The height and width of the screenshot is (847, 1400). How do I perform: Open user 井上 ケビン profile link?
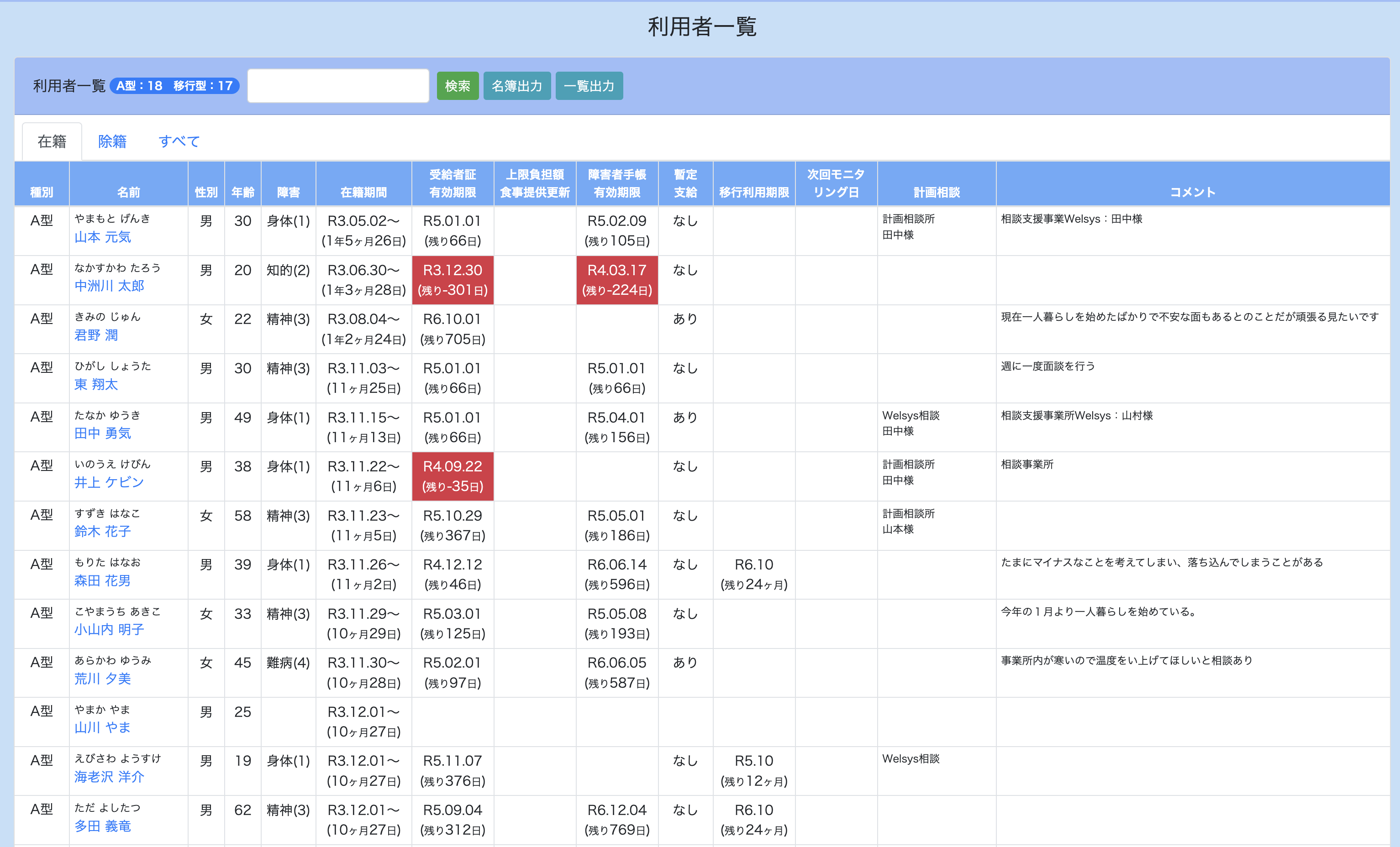click(x=109, y=482)
